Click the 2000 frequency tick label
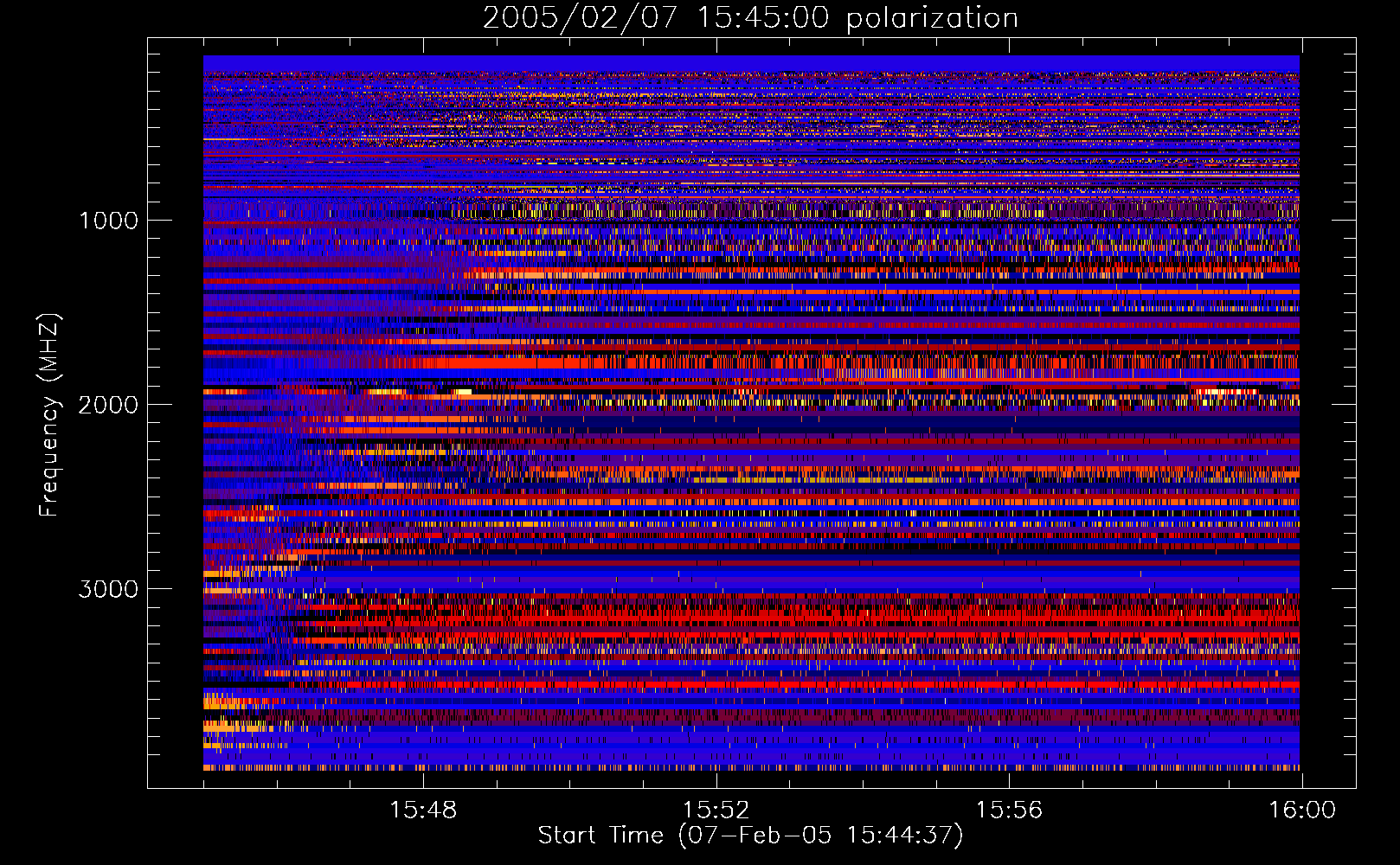1400x865 pixels. pyautogui.click(x=108, y=405)
